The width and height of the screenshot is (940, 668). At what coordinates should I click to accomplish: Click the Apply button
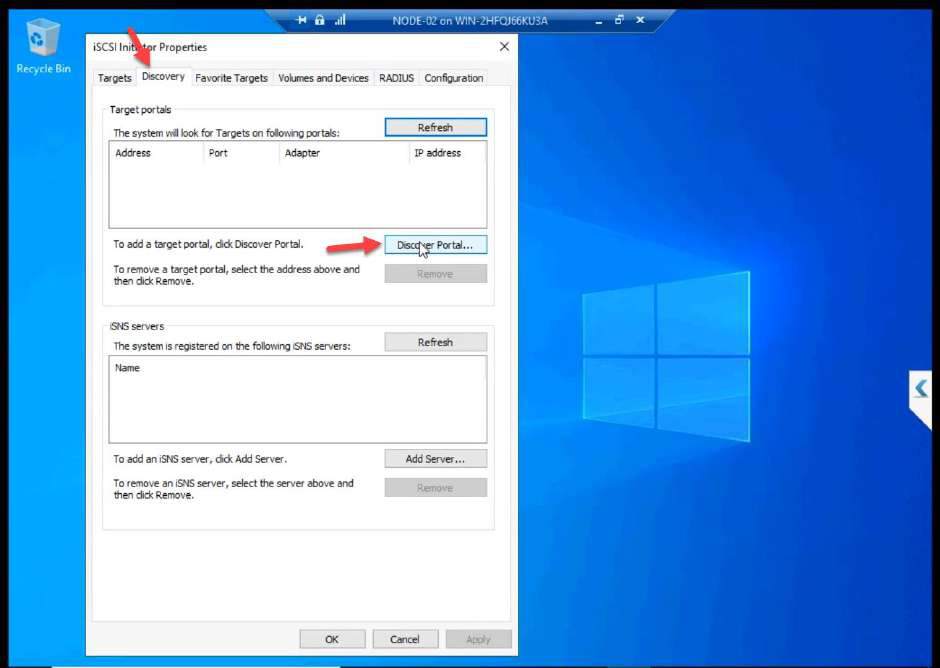[x=478, y=639]
